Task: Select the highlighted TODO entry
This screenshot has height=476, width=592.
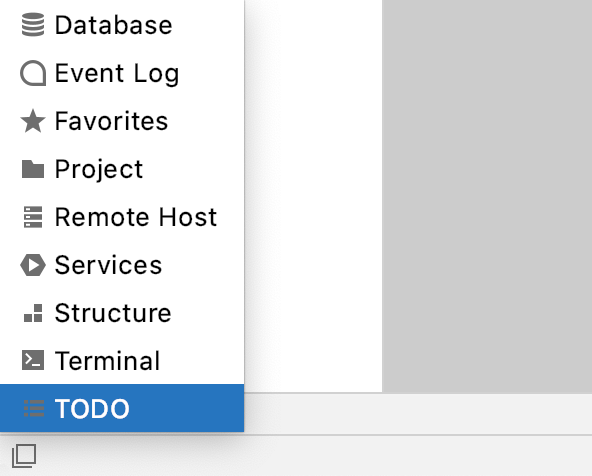Action: (122, 408)
